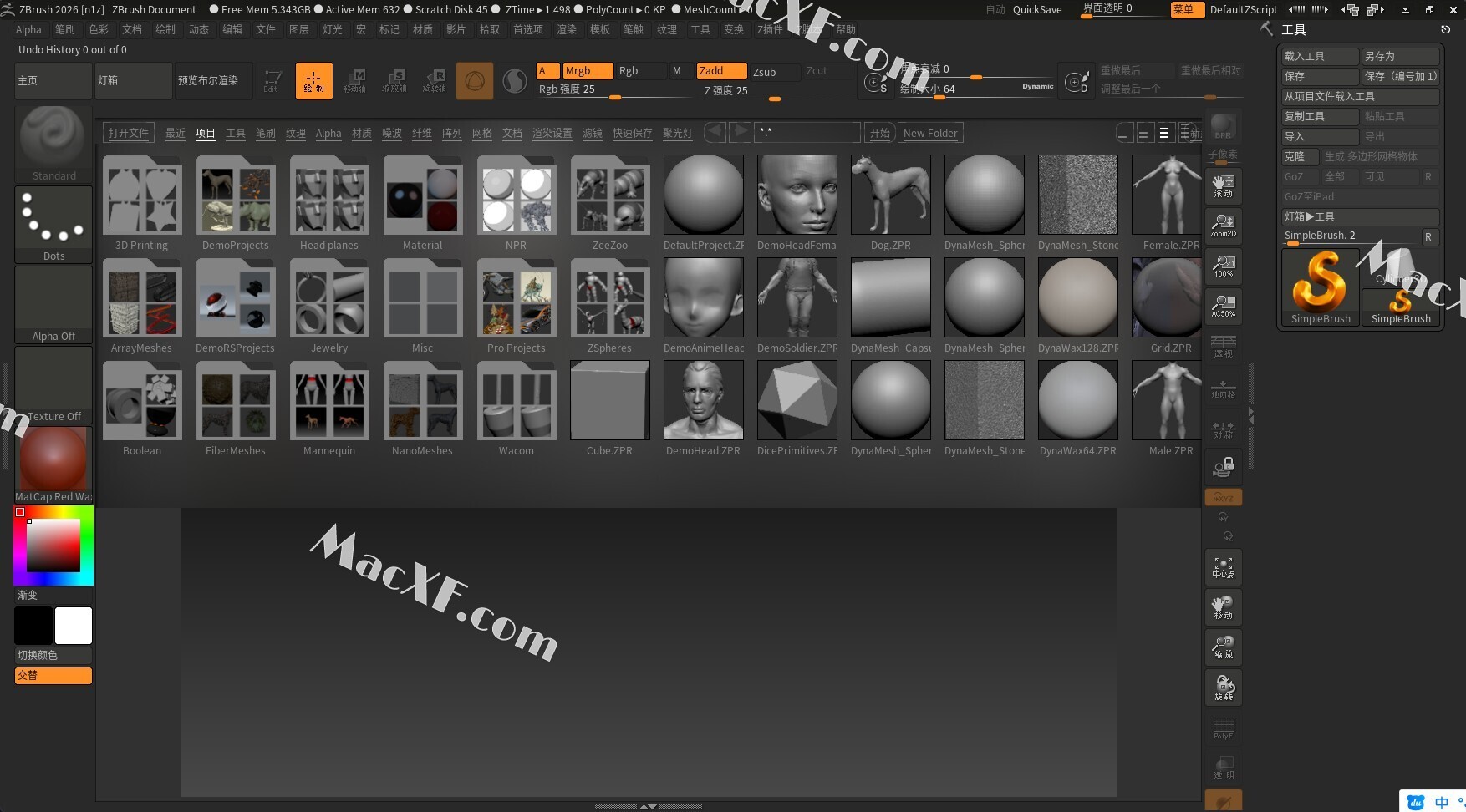1466x812 pixels.
Task: Open the MatCap Red Wax material selector
Action: [53, 464]
